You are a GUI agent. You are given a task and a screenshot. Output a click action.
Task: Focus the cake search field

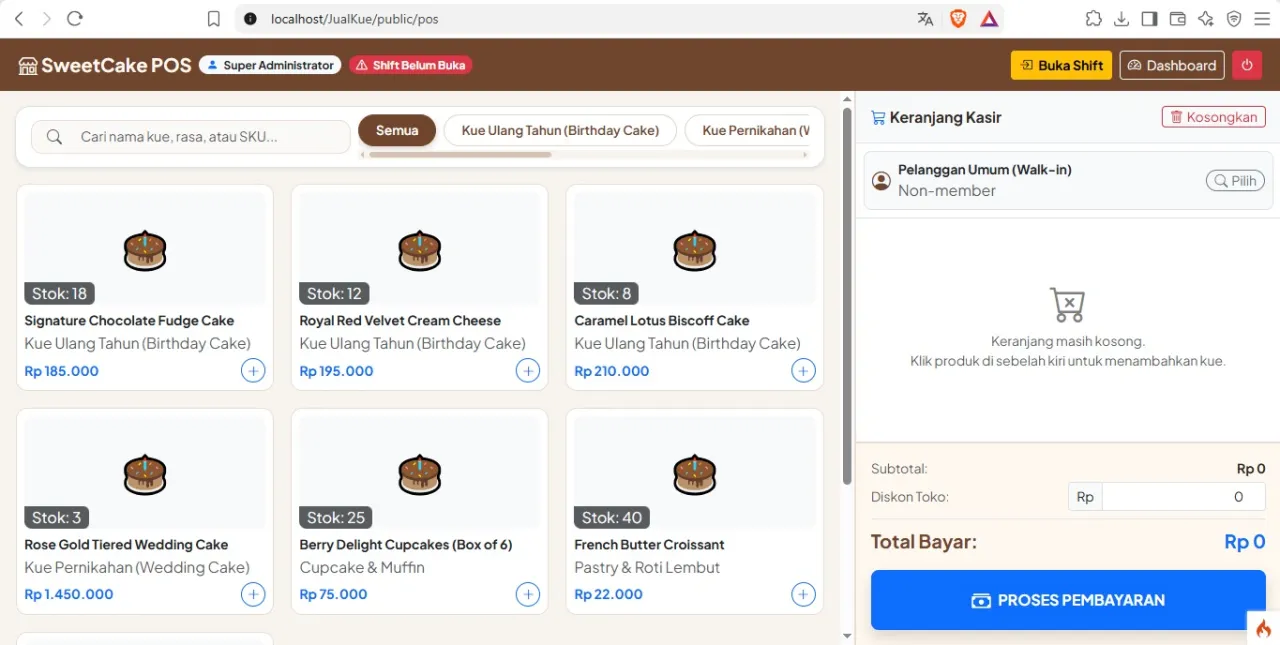(x=191, y=137)
